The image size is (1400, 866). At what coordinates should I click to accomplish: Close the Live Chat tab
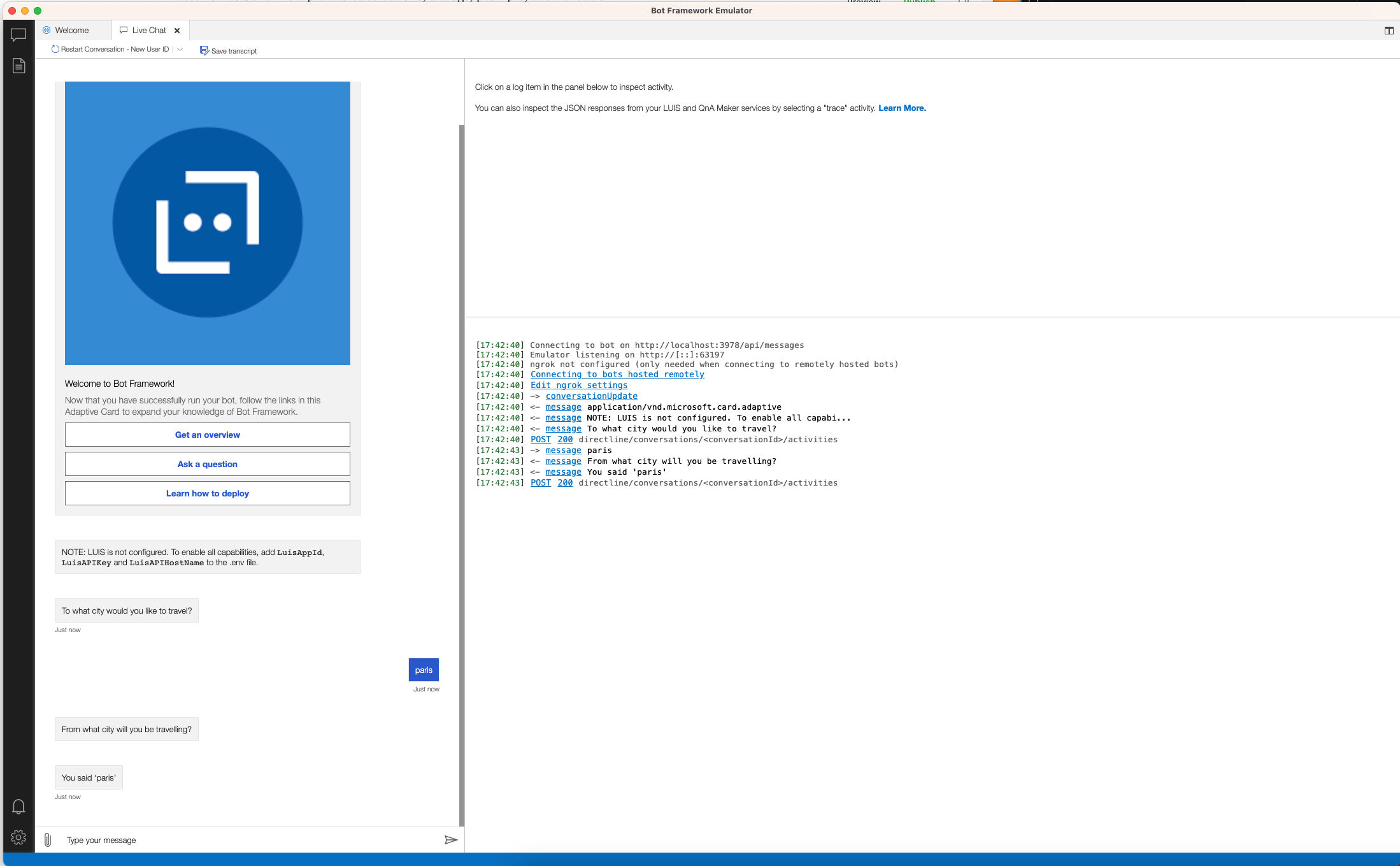[x=177, y=31]
